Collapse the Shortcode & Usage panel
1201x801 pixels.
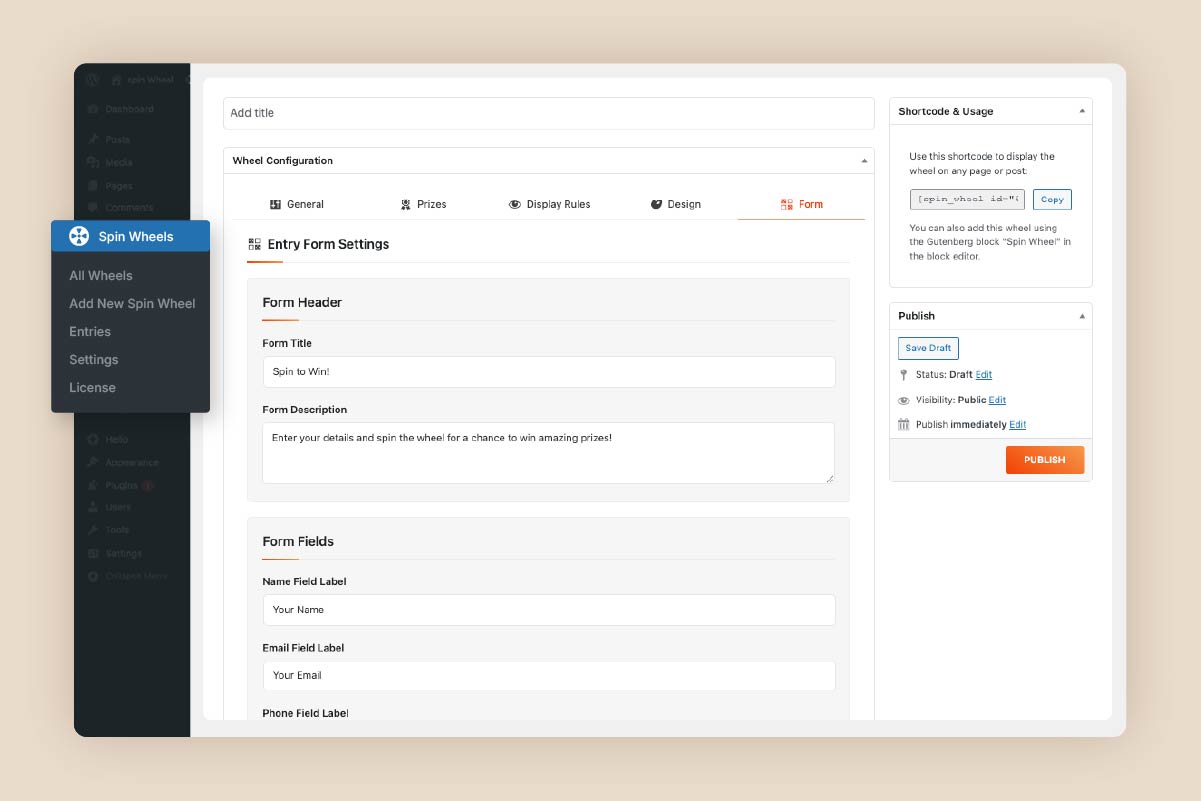click(x=1080, y=111)
